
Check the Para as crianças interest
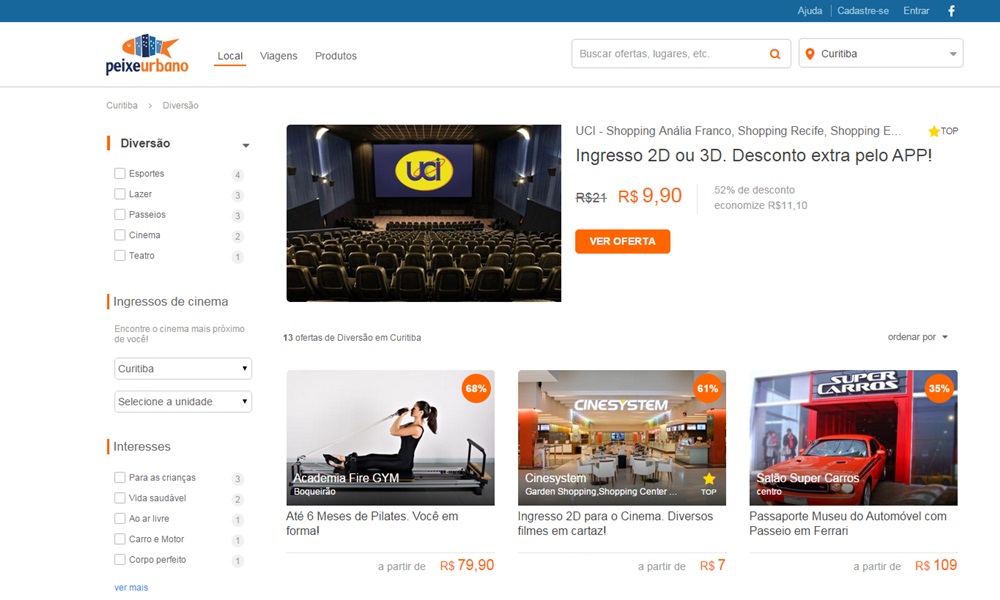point(119,477)
